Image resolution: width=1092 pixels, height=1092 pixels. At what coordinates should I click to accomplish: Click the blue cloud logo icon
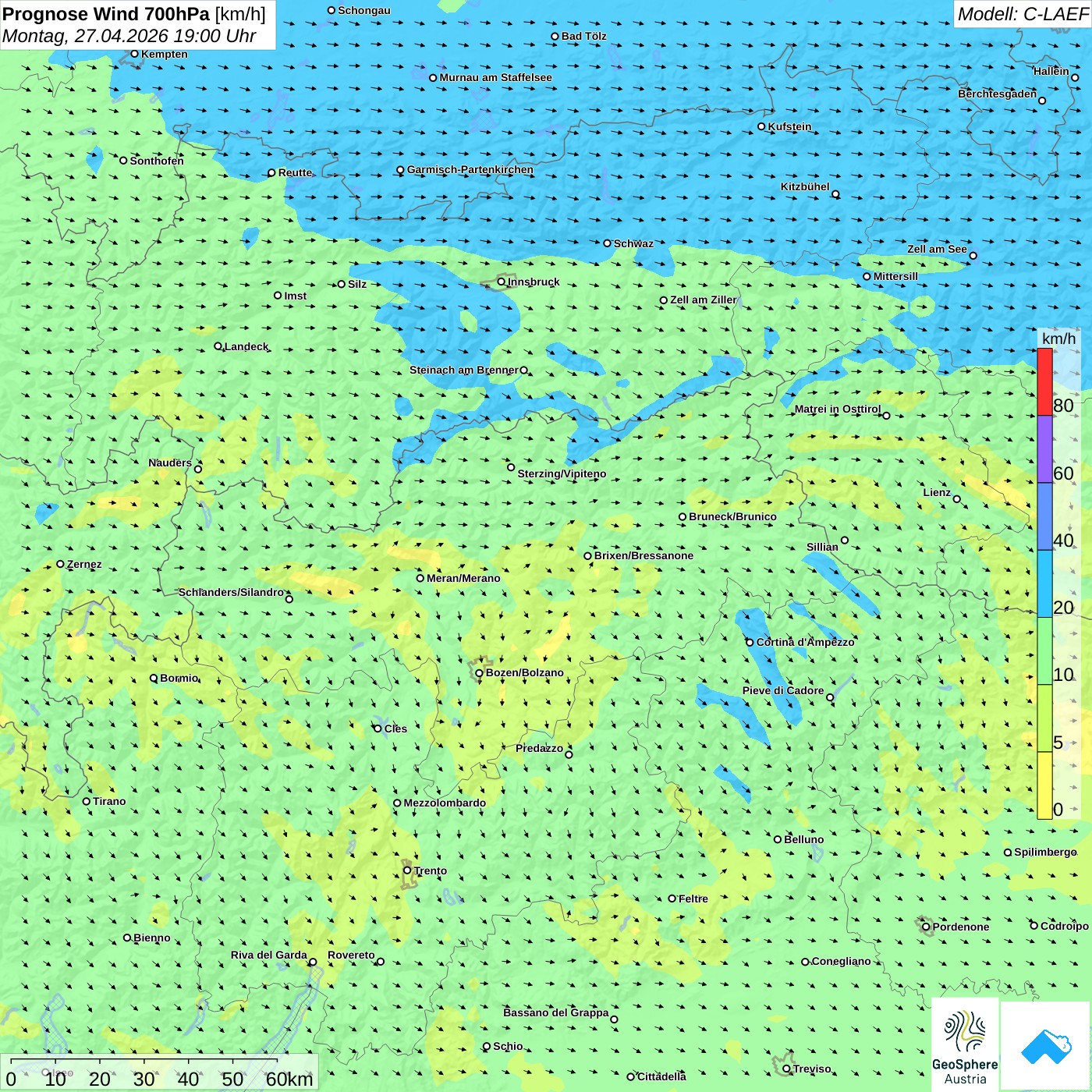coord(1046,1046)
